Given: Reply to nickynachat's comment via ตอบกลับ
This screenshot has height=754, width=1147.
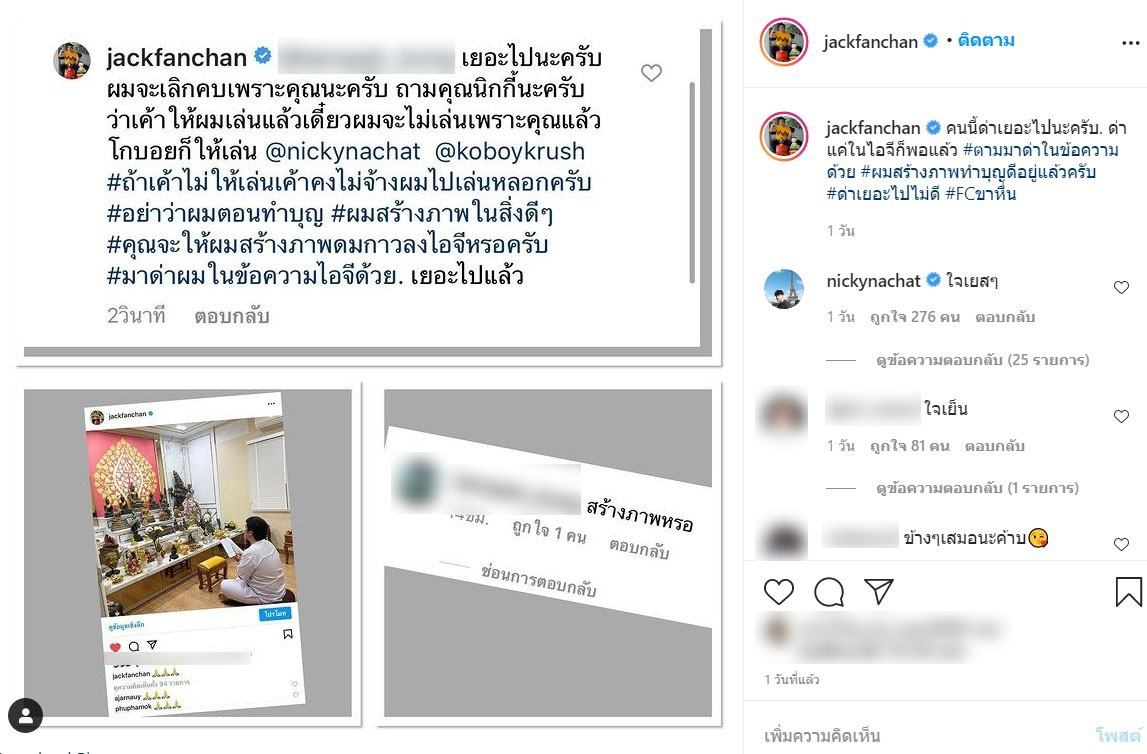Looking at the screenshot, I should tap(1005, 317).
